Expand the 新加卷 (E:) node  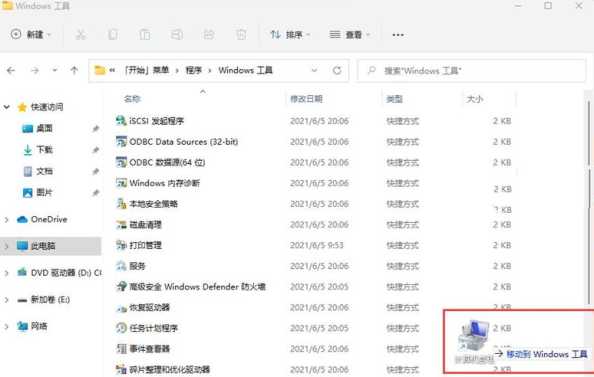[6, 300]
